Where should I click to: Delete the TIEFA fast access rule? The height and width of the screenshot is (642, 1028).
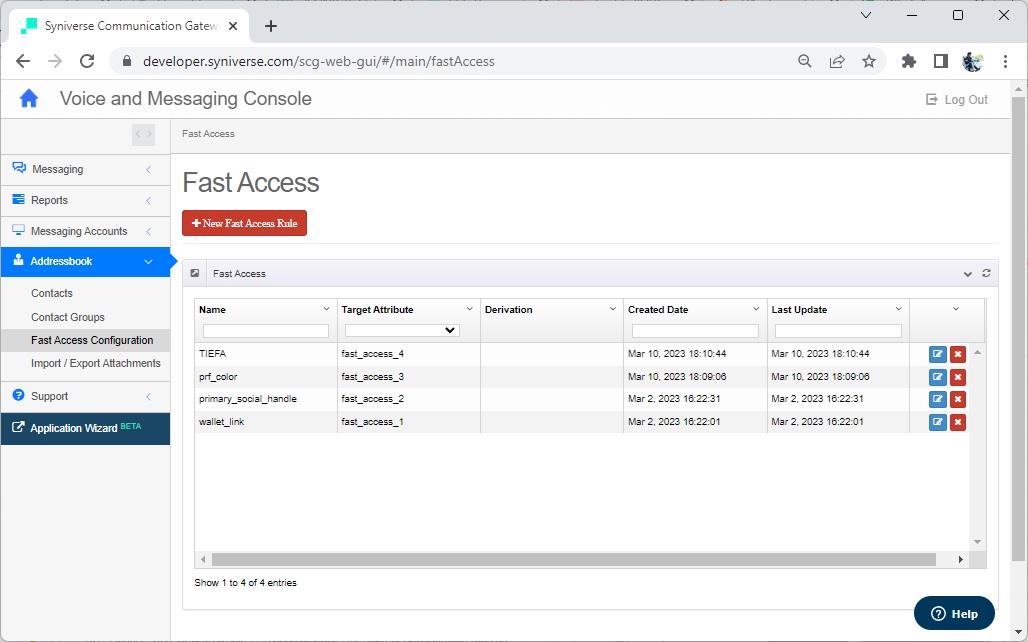pyautogui.click(x=958, y=354)
